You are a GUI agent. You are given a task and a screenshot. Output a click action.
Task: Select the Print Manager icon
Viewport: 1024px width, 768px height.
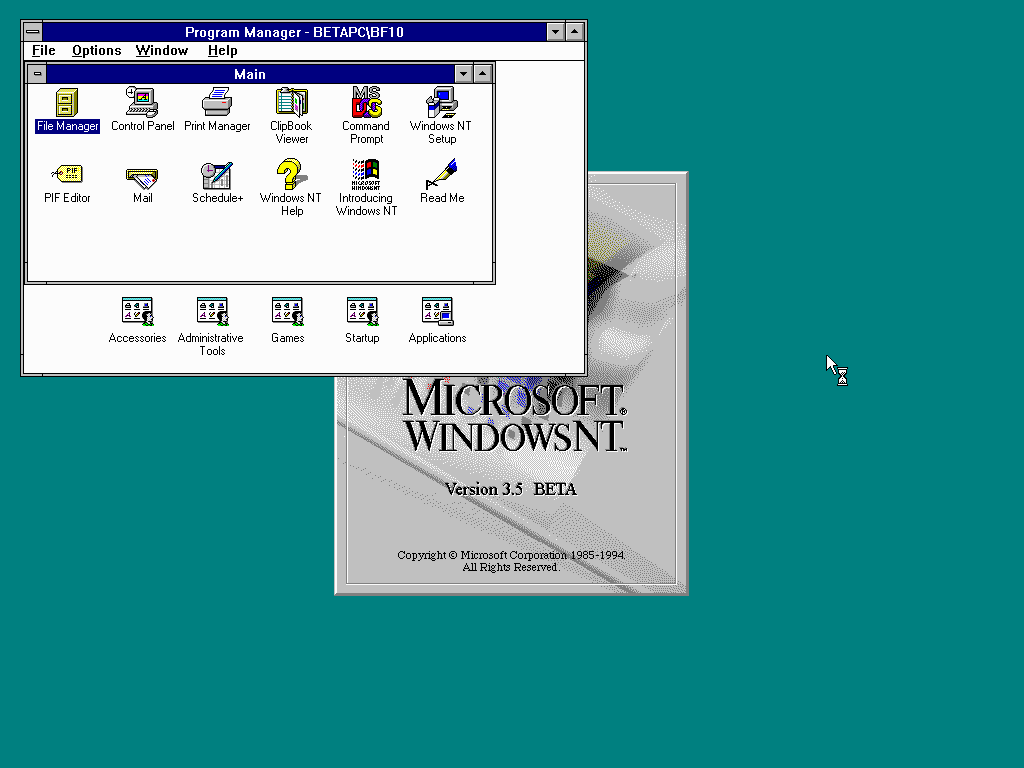pyautogui.click(x=217, y=103)
